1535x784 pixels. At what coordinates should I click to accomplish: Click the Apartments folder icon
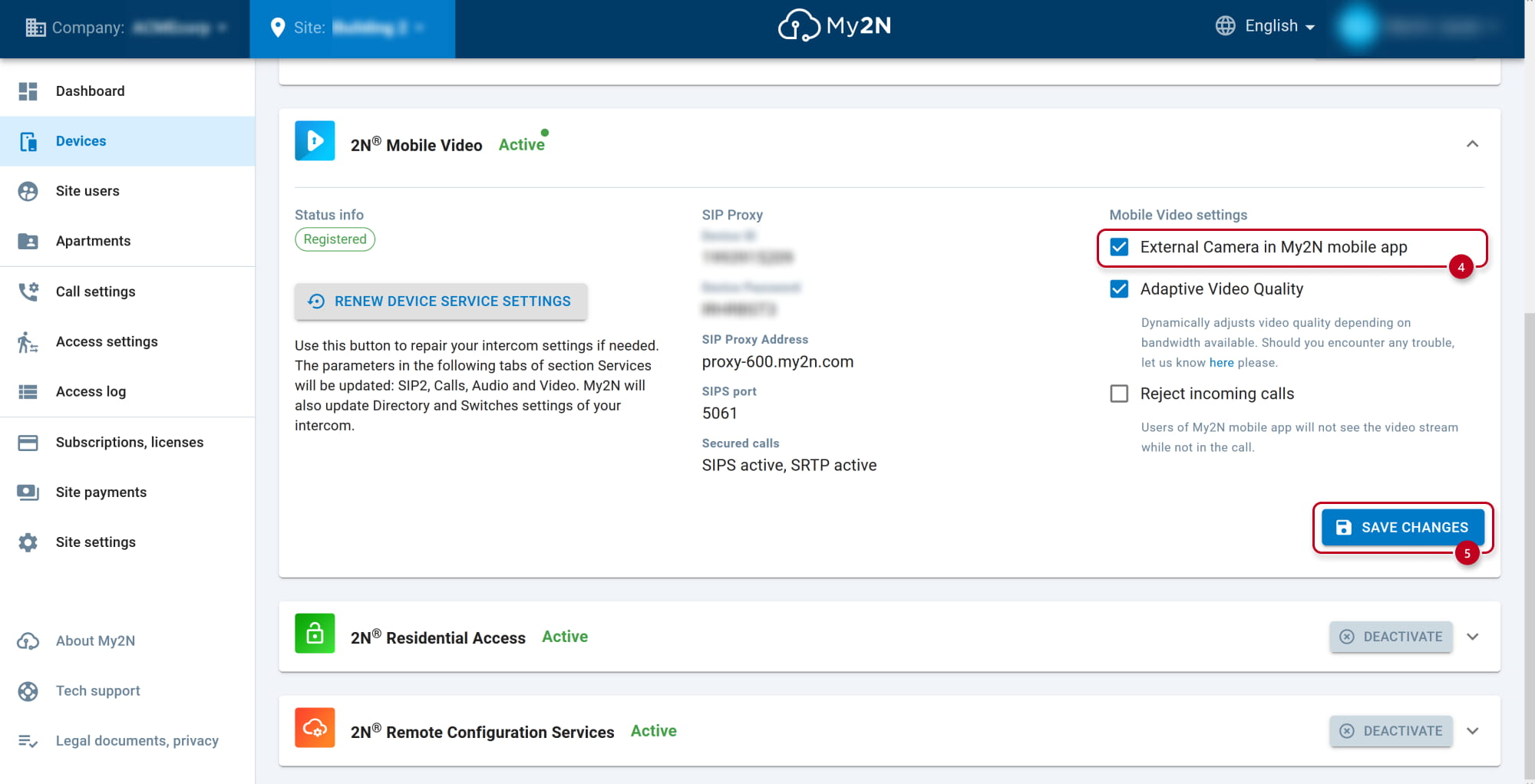(28, 241)
